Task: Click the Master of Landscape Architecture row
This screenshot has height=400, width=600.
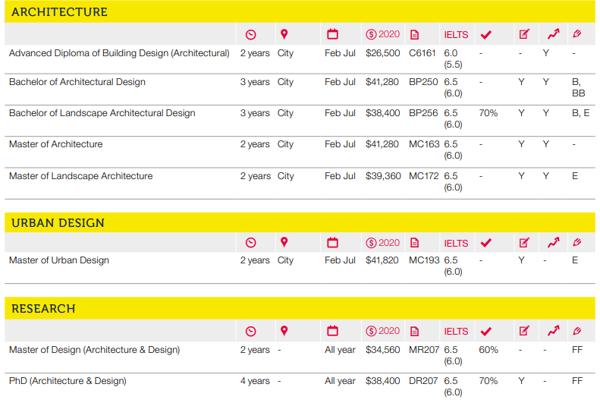Action: (x=80, y=176)
